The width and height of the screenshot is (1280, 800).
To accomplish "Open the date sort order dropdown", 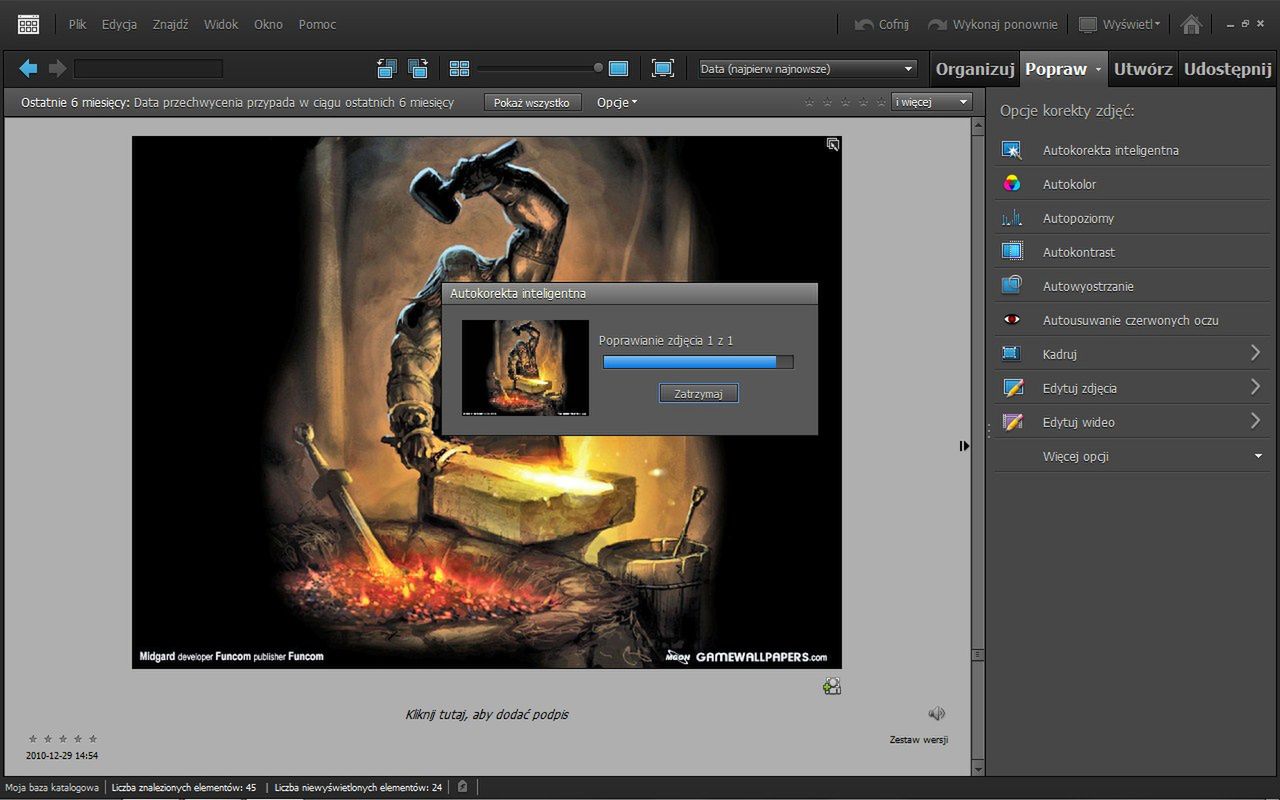I will click(x=808, y=69).
